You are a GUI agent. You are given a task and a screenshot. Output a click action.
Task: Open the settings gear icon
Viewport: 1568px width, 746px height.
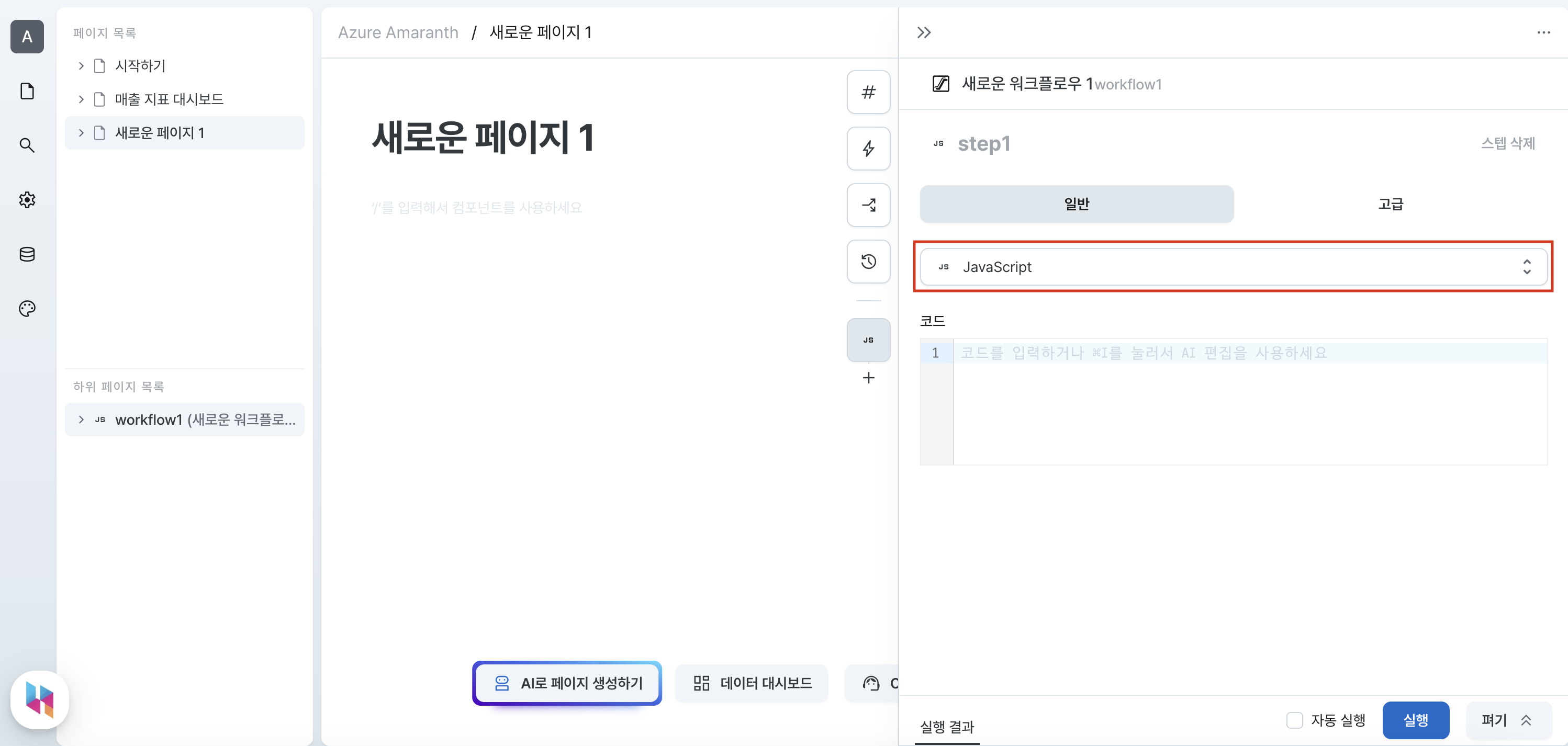27,200
